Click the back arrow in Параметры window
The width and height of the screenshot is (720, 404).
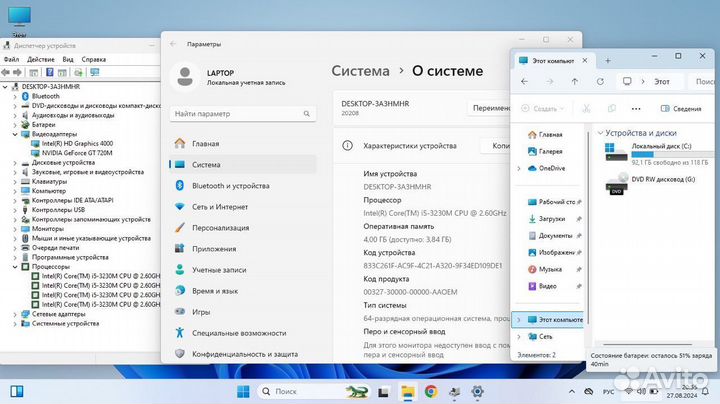[173, 44]
